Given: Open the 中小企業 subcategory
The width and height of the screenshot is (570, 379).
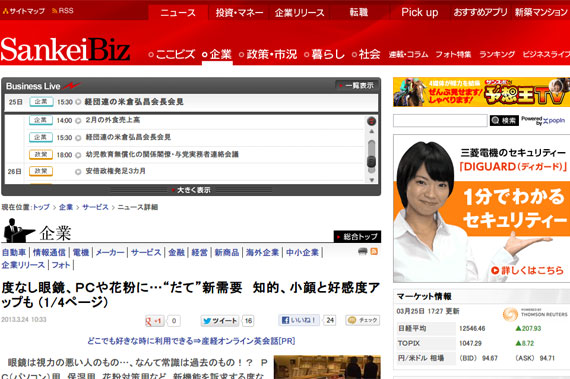Looking at the screenshot, I should pyautogui.click(x=302, y=253).
